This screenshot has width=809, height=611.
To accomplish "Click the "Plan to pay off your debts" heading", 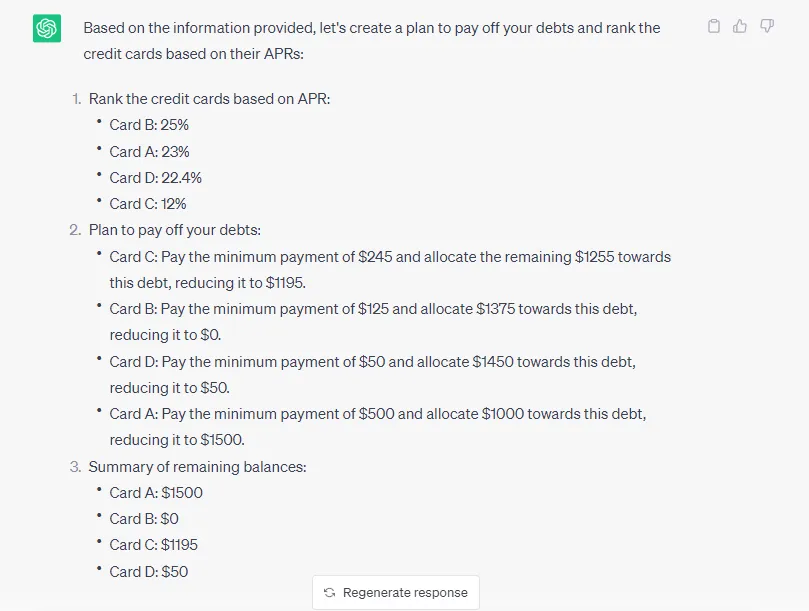I will coord(174,230).
